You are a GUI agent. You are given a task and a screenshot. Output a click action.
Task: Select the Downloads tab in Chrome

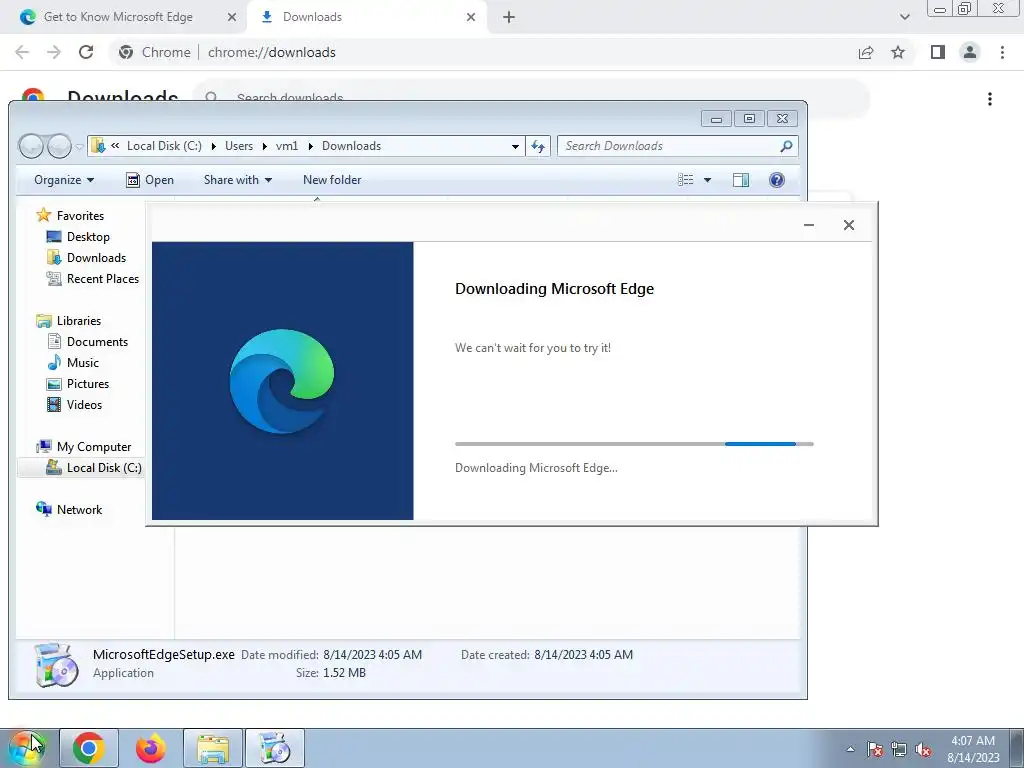click(x=367, y=17)
